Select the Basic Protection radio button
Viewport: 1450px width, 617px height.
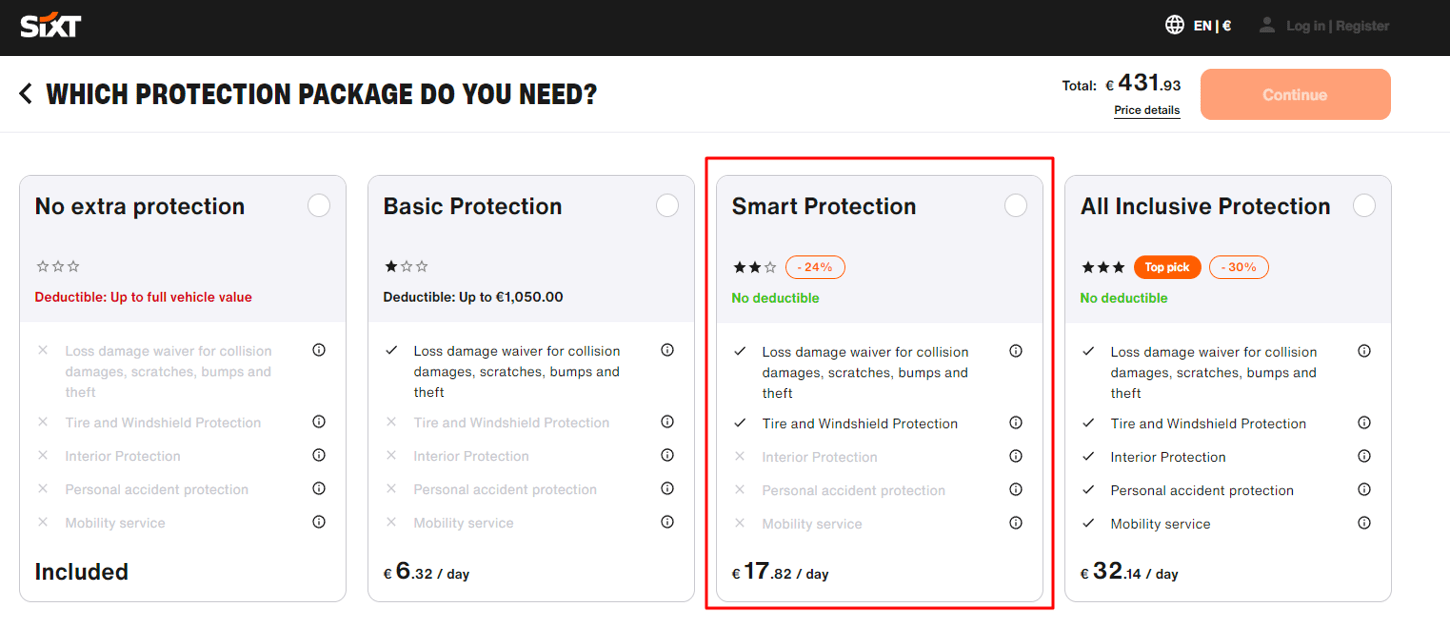click(667, 206)
